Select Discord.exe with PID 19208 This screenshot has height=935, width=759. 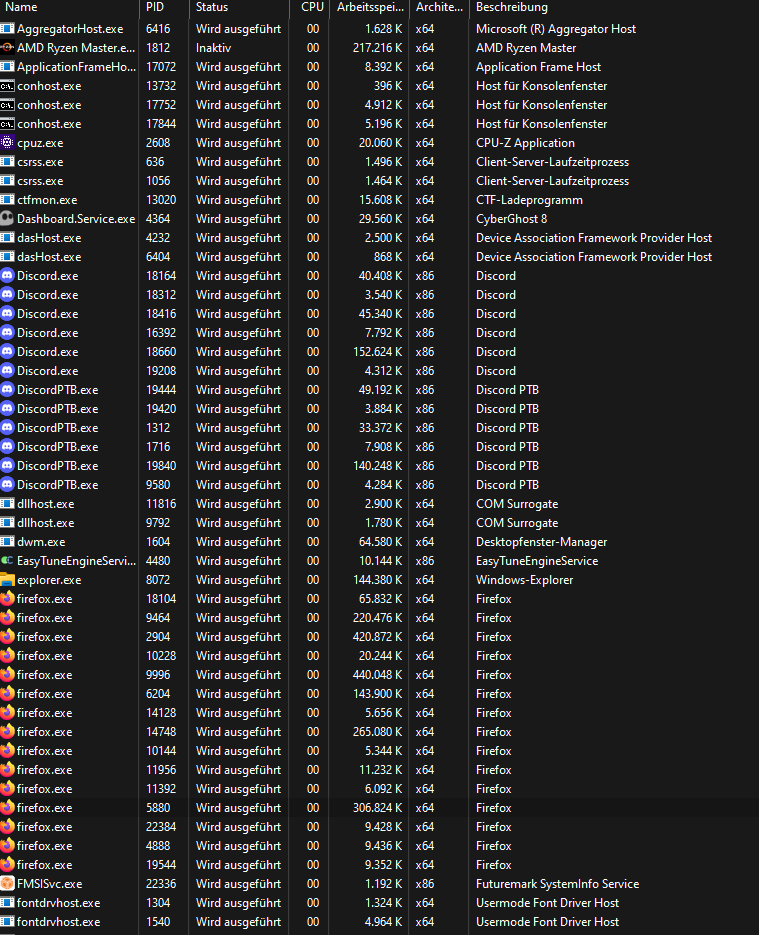click(x=379, y=371)
